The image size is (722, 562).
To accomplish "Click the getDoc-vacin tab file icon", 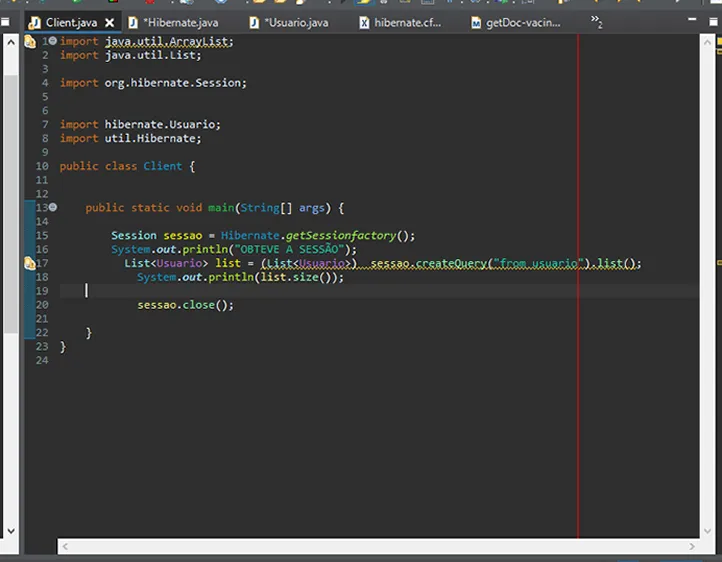I will click(x=476, y=22).
